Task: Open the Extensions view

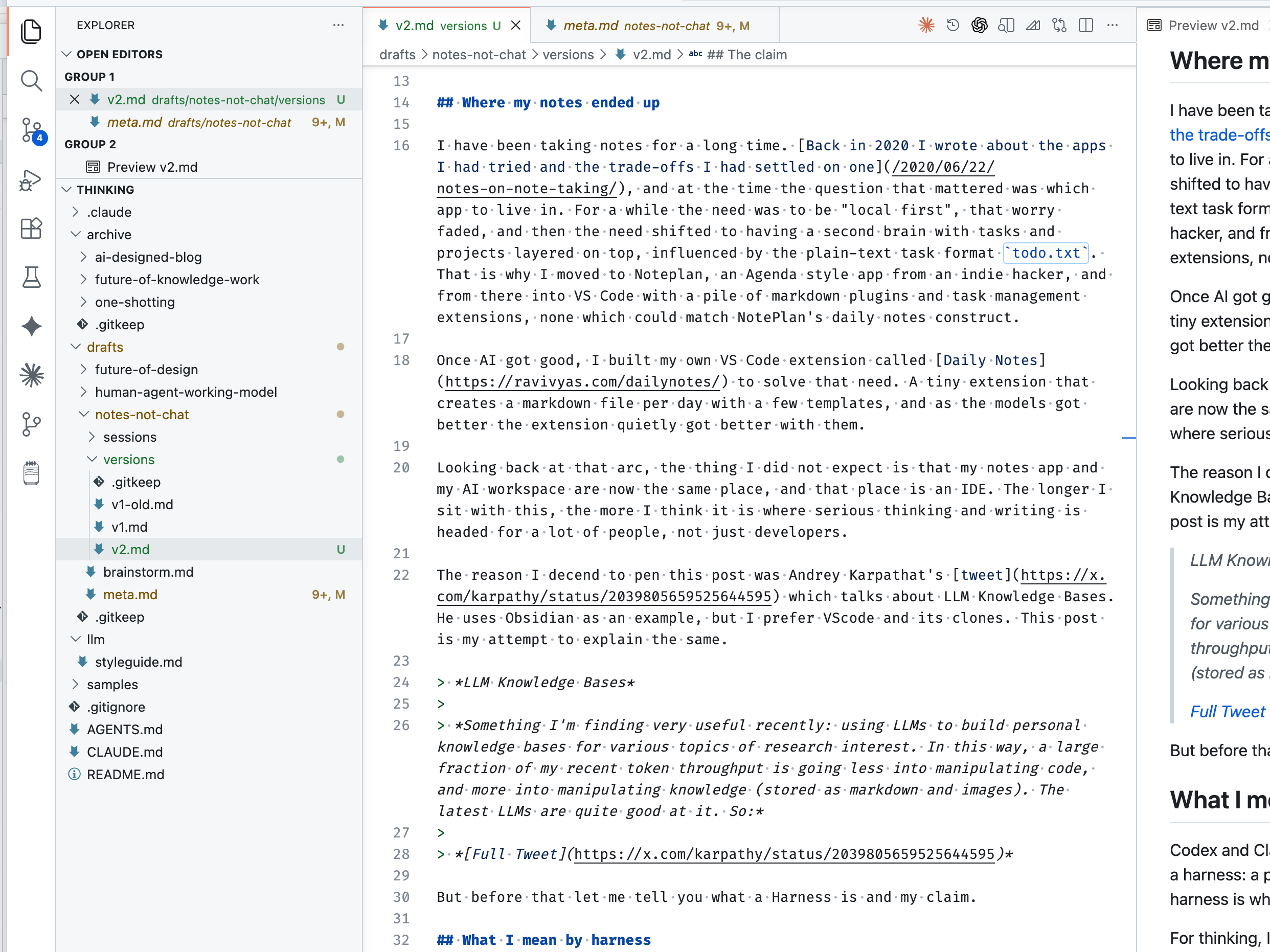Action: tap(31, 229)
